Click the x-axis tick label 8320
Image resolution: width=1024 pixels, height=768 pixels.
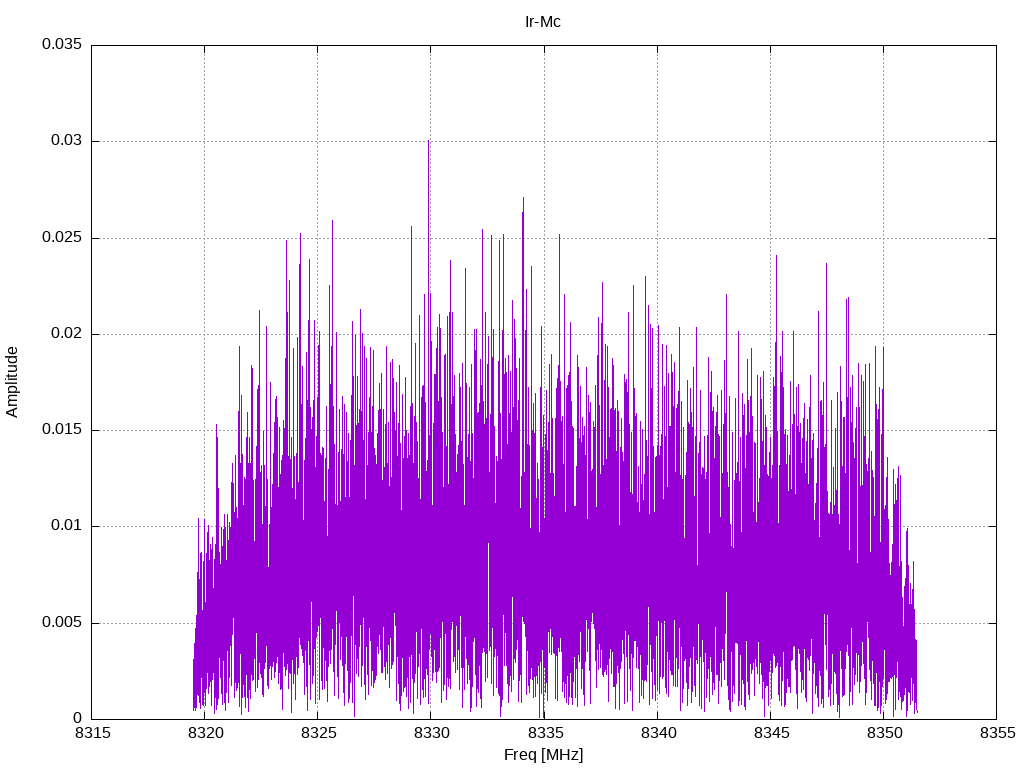coord(205,733)
